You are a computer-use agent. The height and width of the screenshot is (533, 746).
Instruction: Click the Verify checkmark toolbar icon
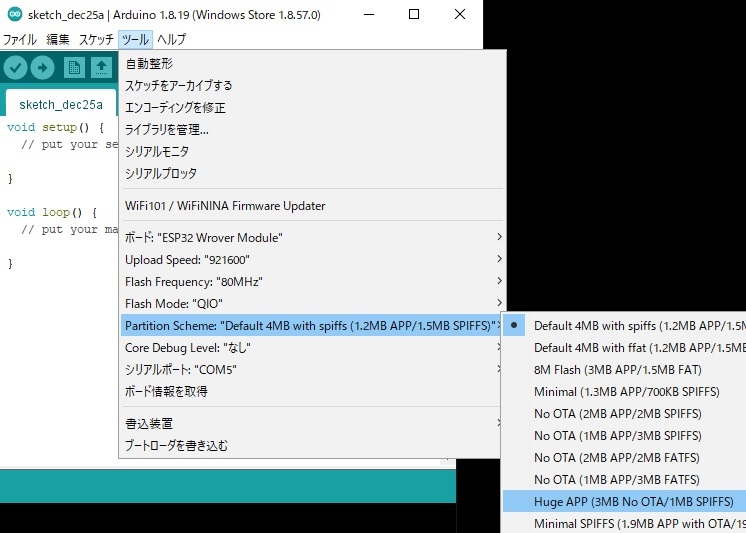pos(15,68)
